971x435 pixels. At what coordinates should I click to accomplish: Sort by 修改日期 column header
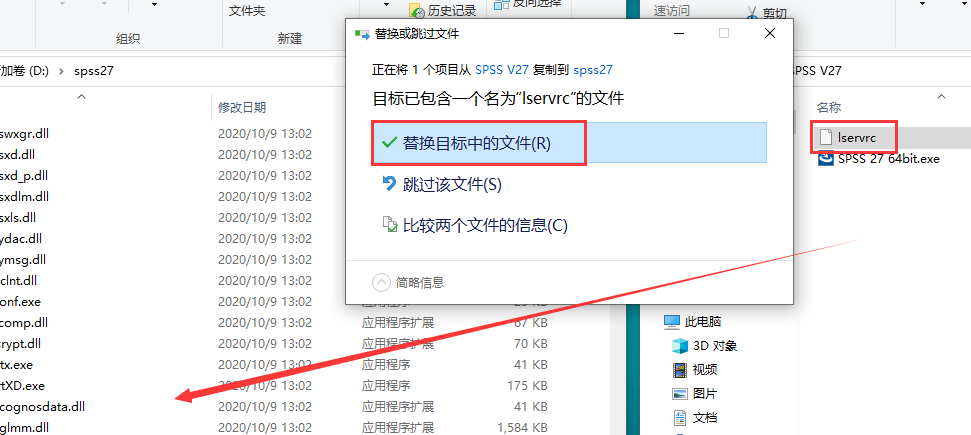click(x=242, y=107)
